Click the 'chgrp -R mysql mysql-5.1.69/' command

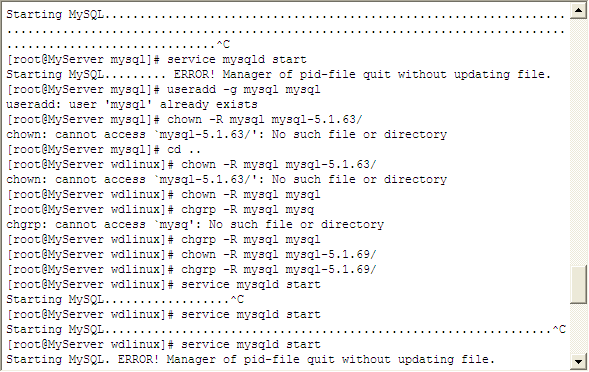coord(278,270)
